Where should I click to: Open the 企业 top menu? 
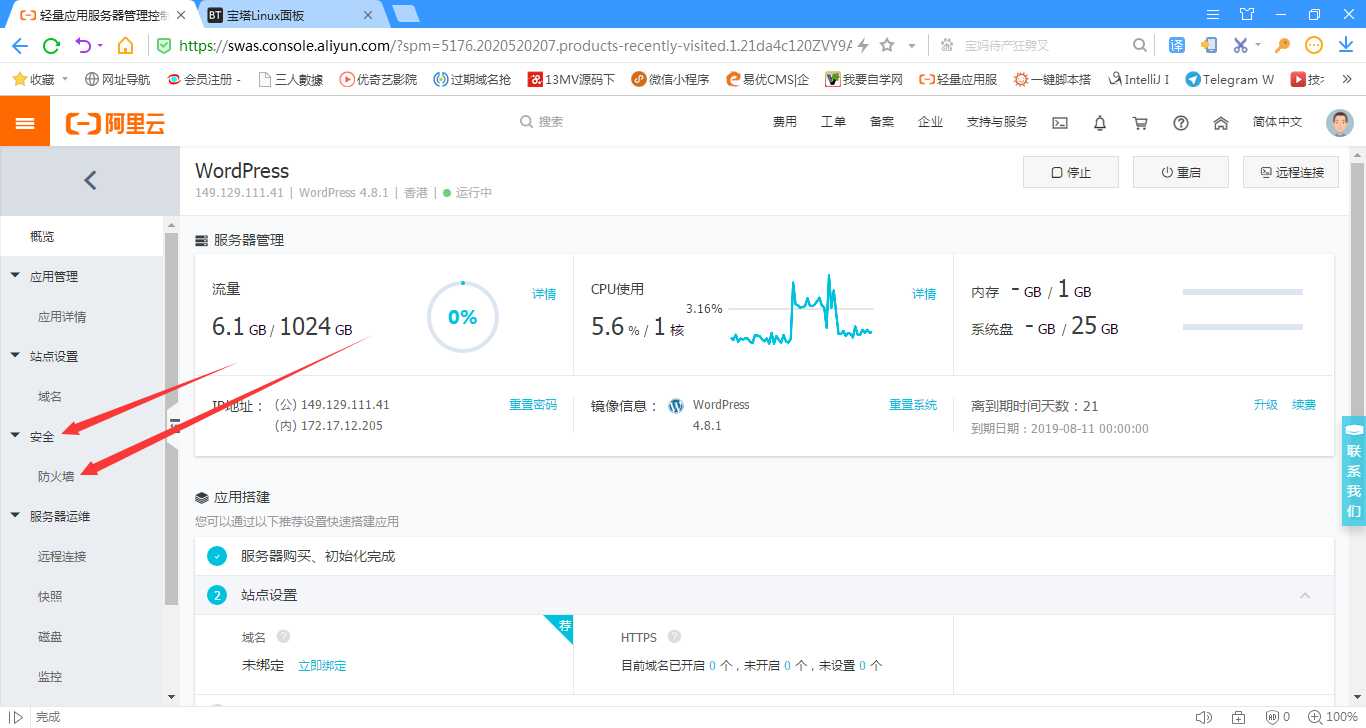click(930, 122)
